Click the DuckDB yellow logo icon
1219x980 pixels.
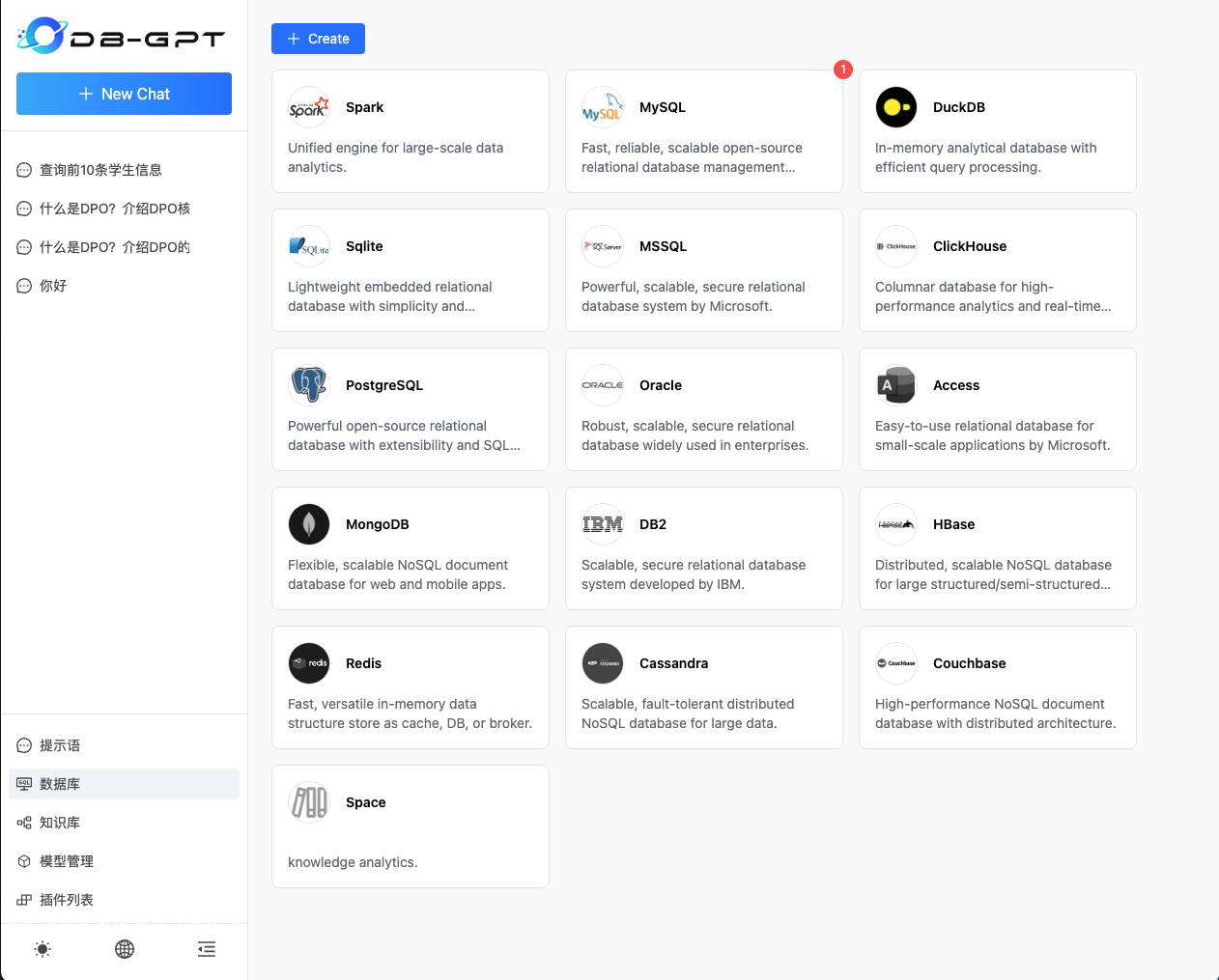point(896,107)
